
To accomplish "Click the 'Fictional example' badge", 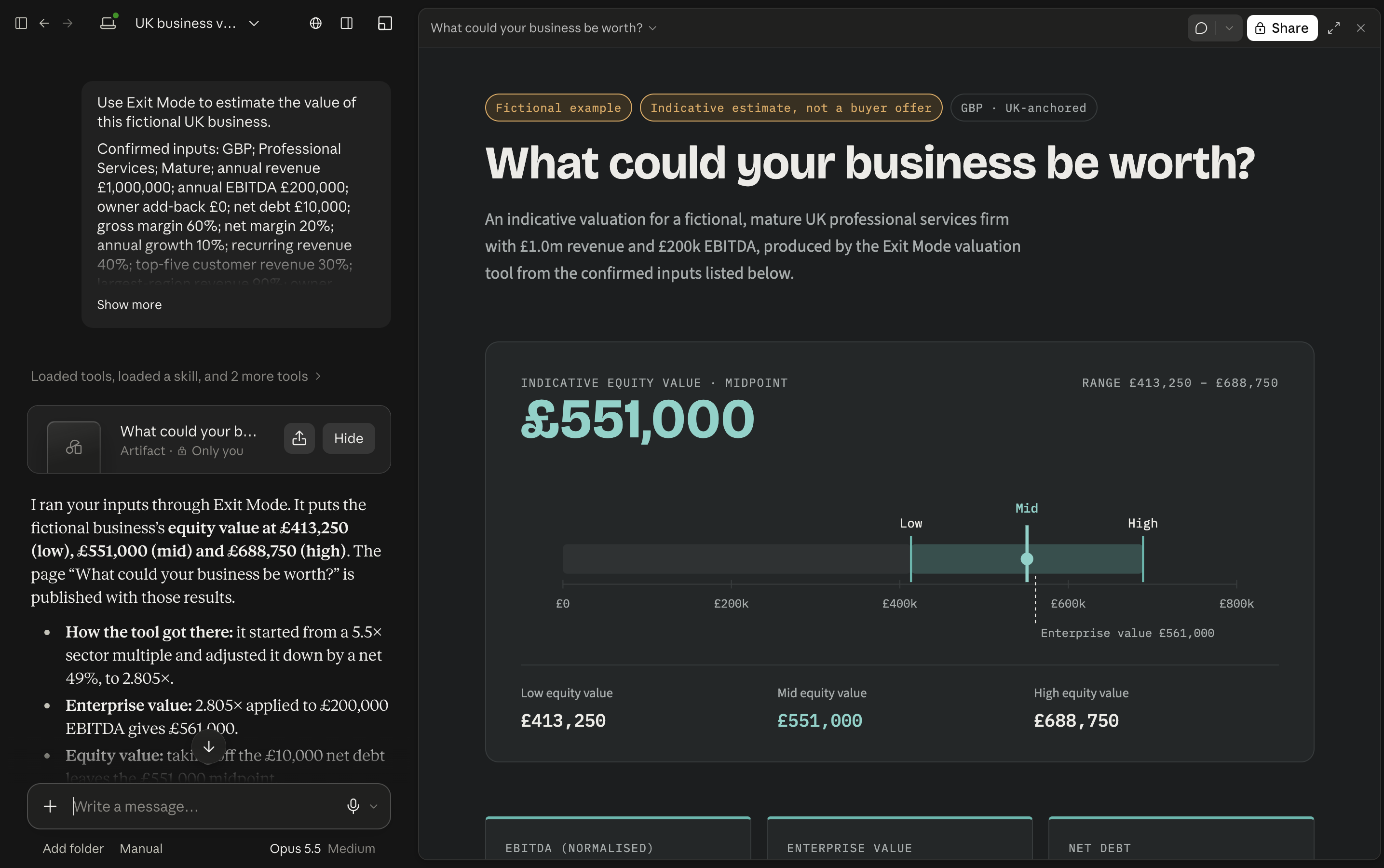I will point(558,108).
